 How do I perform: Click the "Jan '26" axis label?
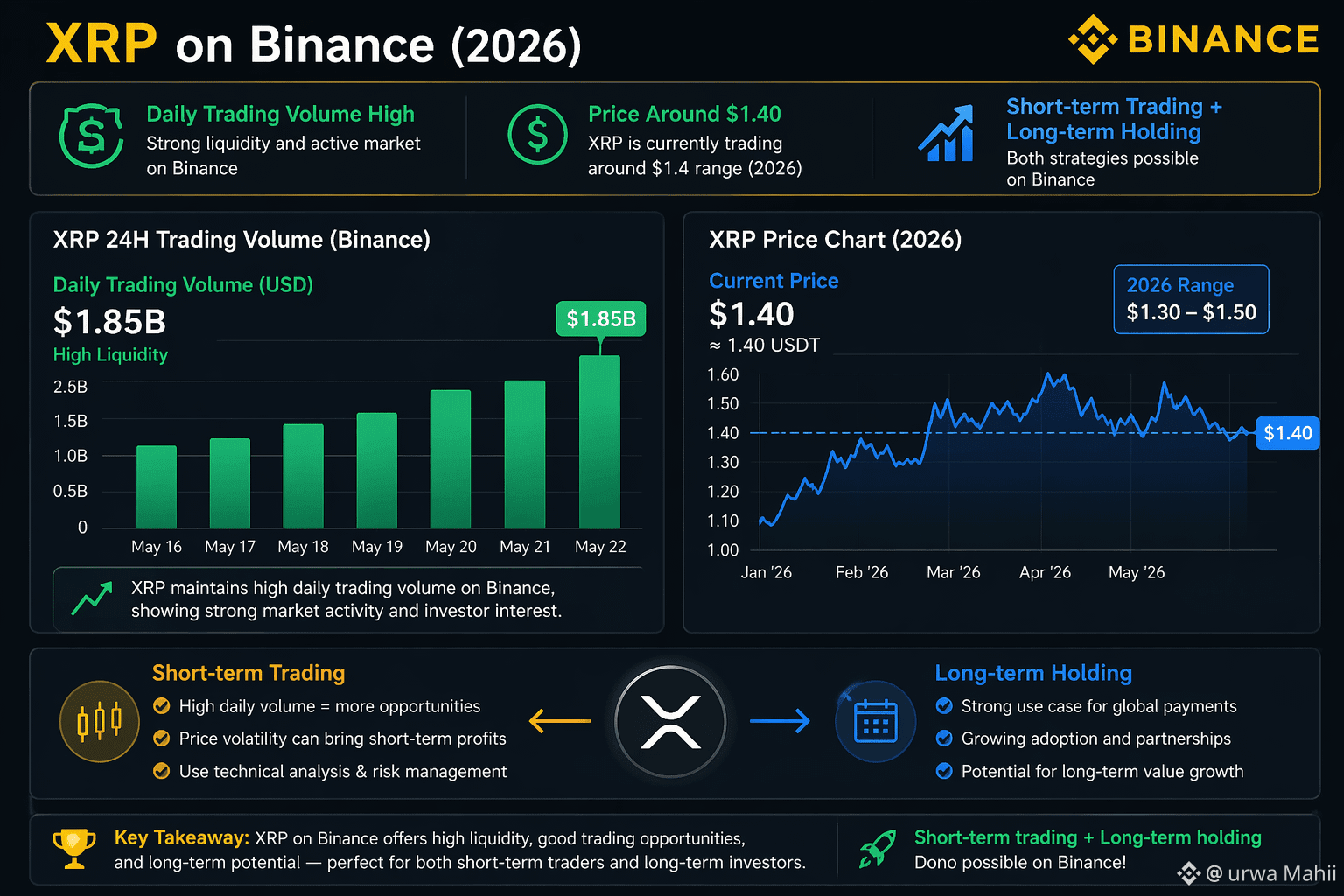(x=766, y=572)
